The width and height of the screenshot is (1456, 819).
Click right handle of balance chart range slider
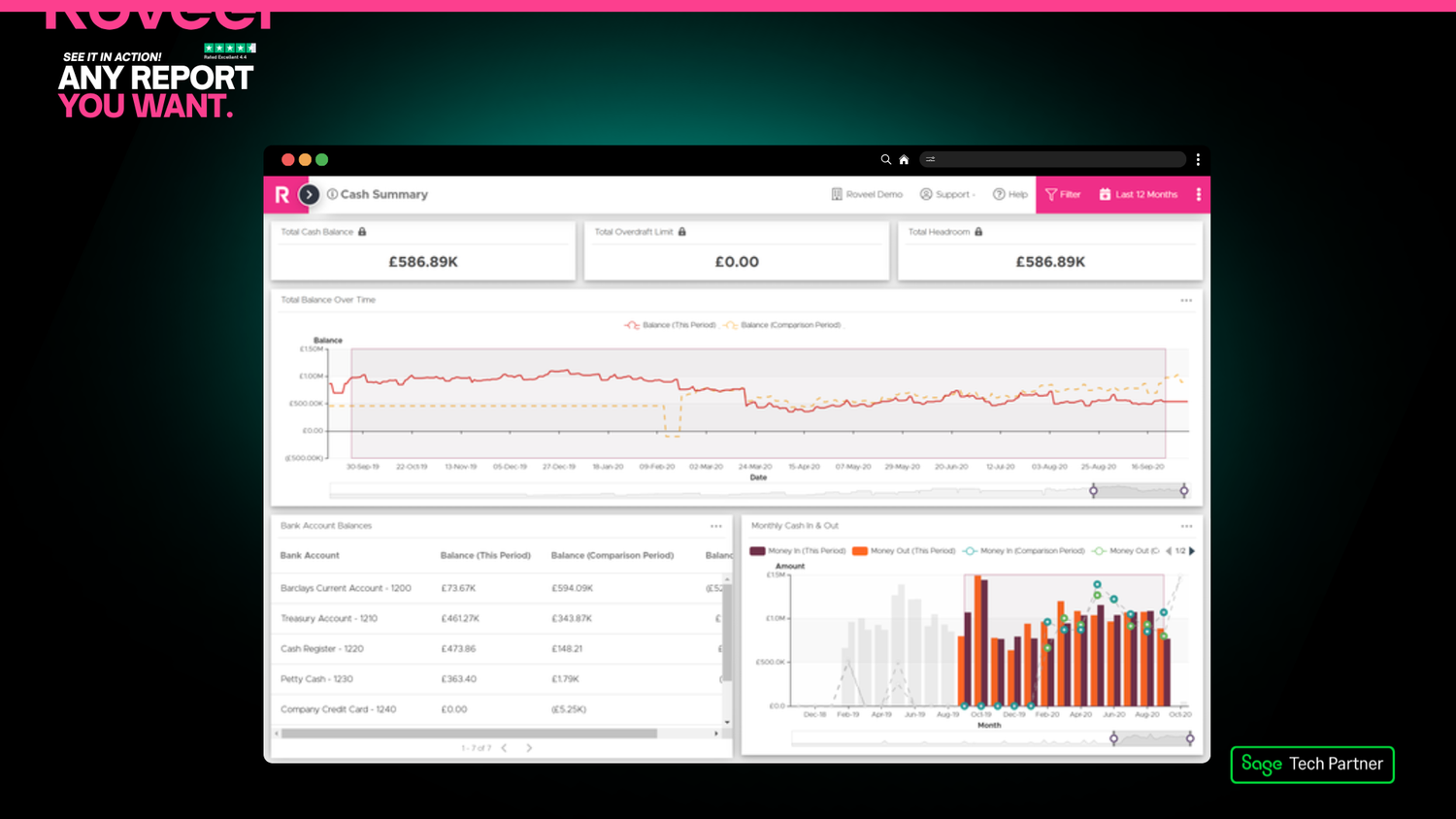tap(1184, 491)
